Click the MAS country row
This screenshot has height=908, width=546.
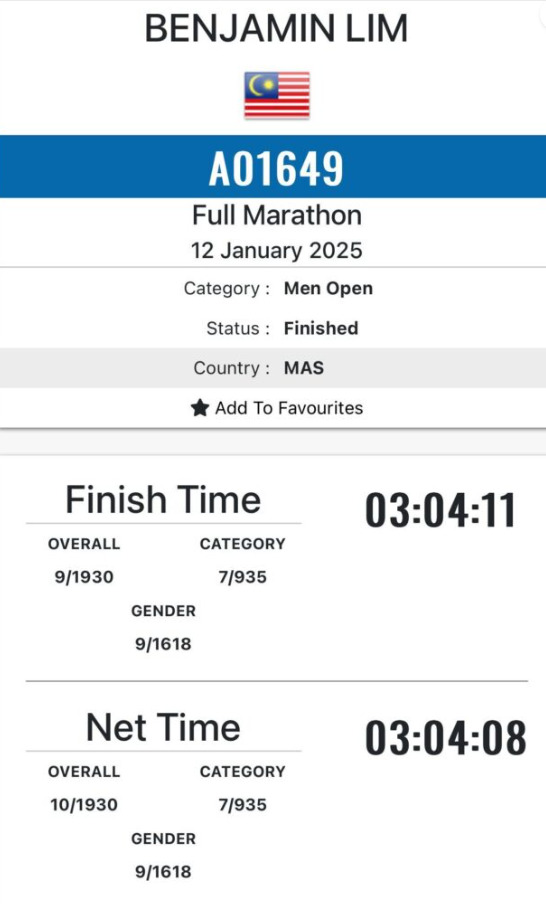click(x=273, y=368)
